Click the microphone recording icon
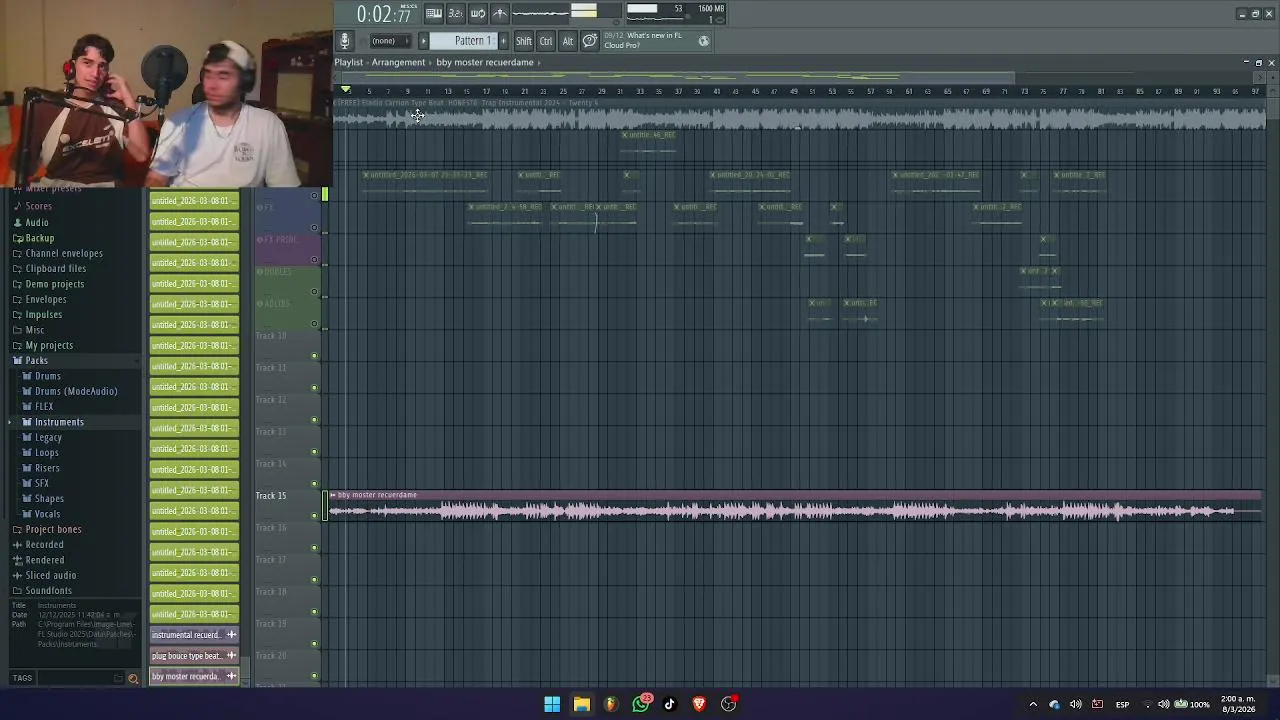Screen dimensions: 1280x720 tap(344, 41)
